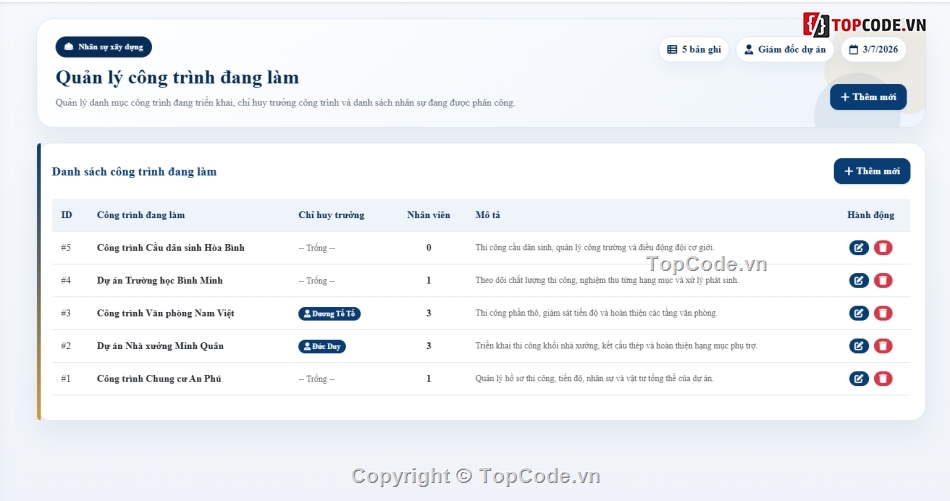Viewport: 950px width, 501px height.
Task: Click the Quản lý công trình đang làm title
Action: click(178, 78)
